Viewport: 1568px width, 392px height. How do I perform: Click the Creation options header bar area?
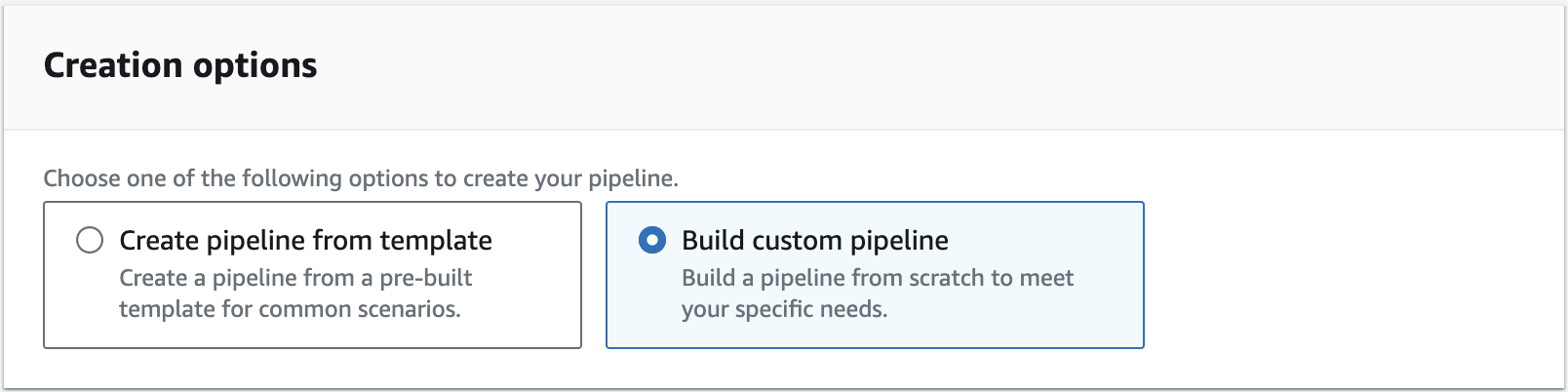(x=784, y=67)
